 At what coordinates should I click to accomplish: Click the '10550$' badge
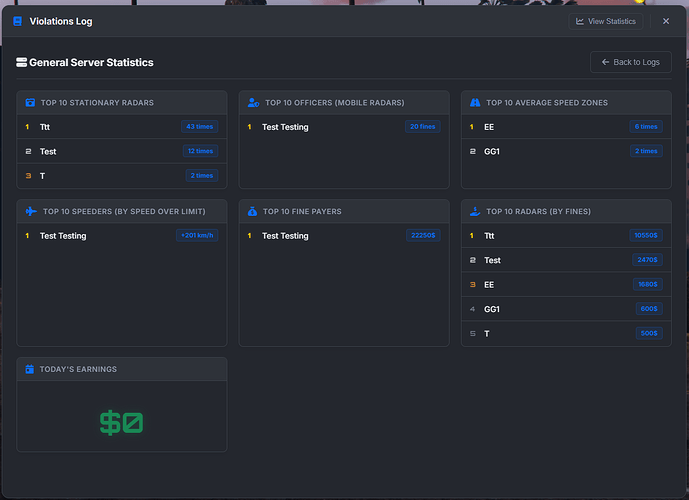(646, 236)
